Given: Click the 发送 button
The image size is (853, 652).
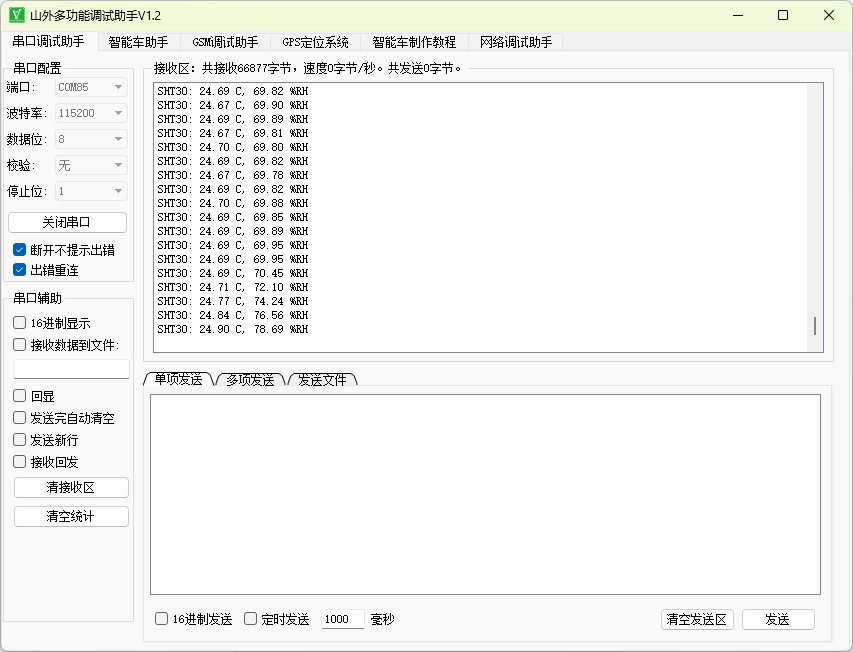Looking at the screenshot, I should pos(778,619).
